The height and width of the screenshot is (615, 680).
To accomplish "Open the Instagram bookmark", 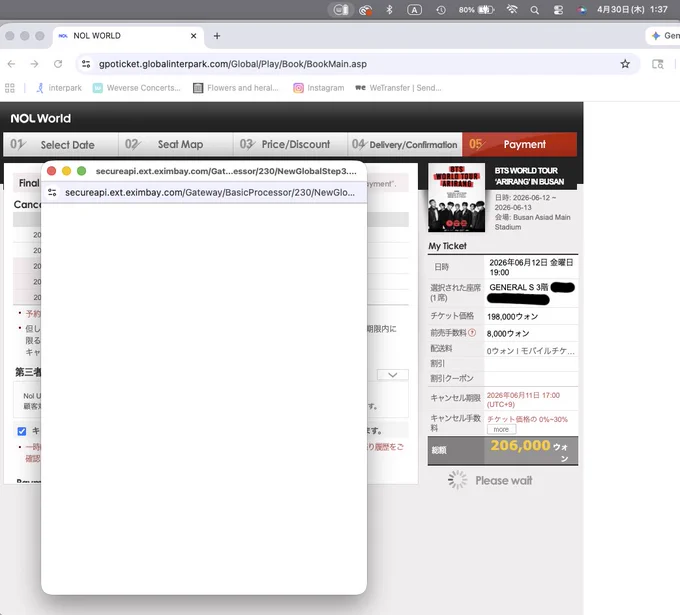I will (319, 88).
